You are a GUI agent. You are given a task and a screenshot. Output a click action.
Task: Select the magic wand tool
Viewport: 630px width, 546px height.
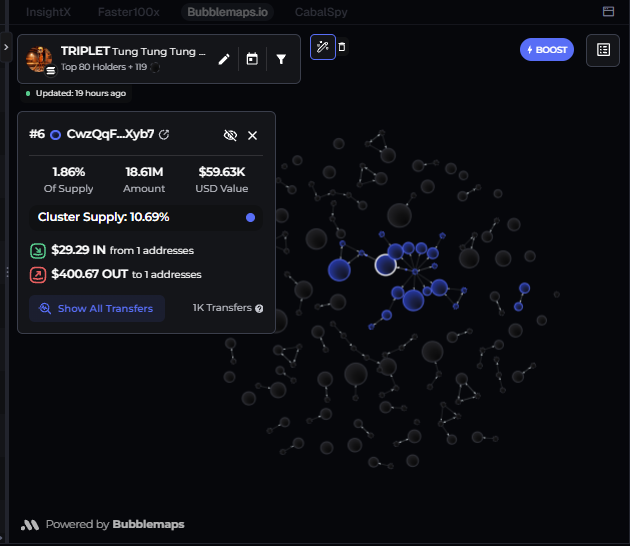pos(323,47)
